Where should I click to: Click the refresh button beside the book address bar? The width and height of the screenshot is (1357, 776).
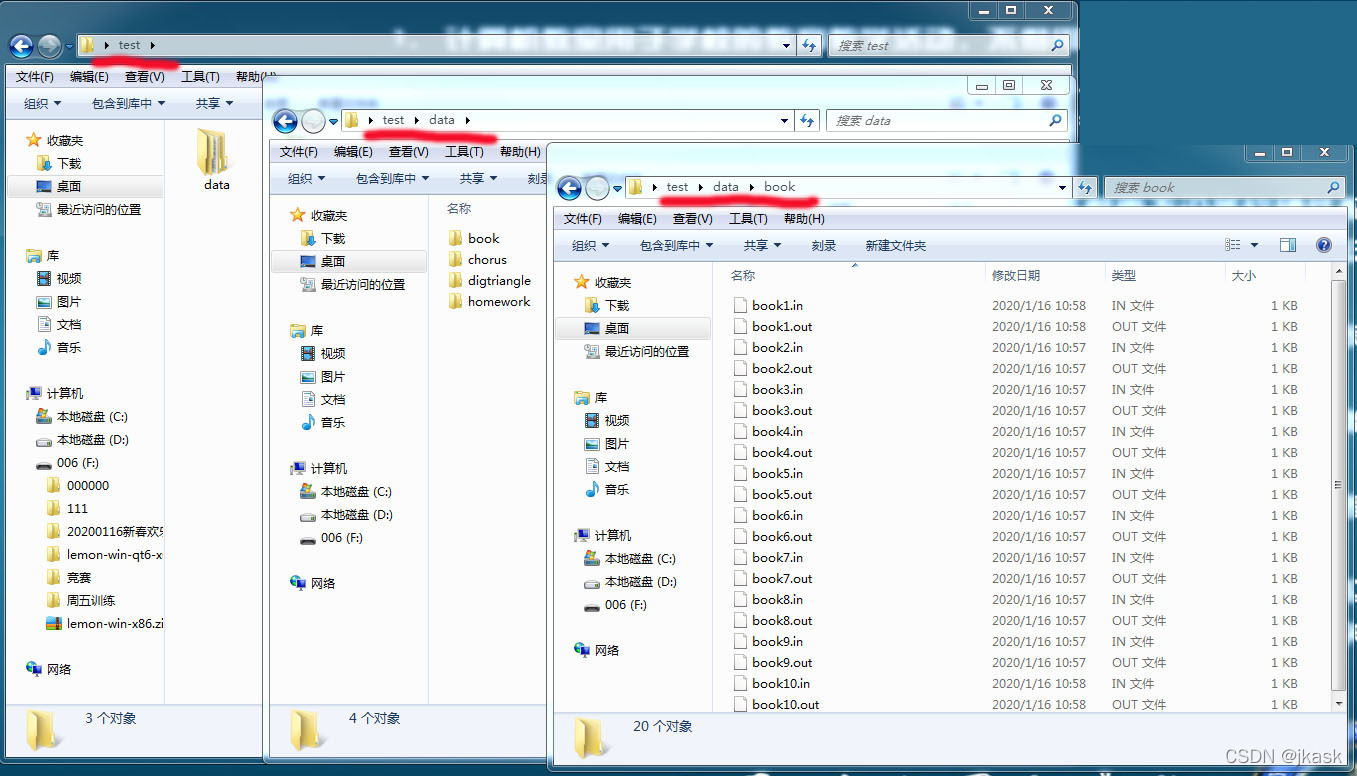pos(1085,187)
